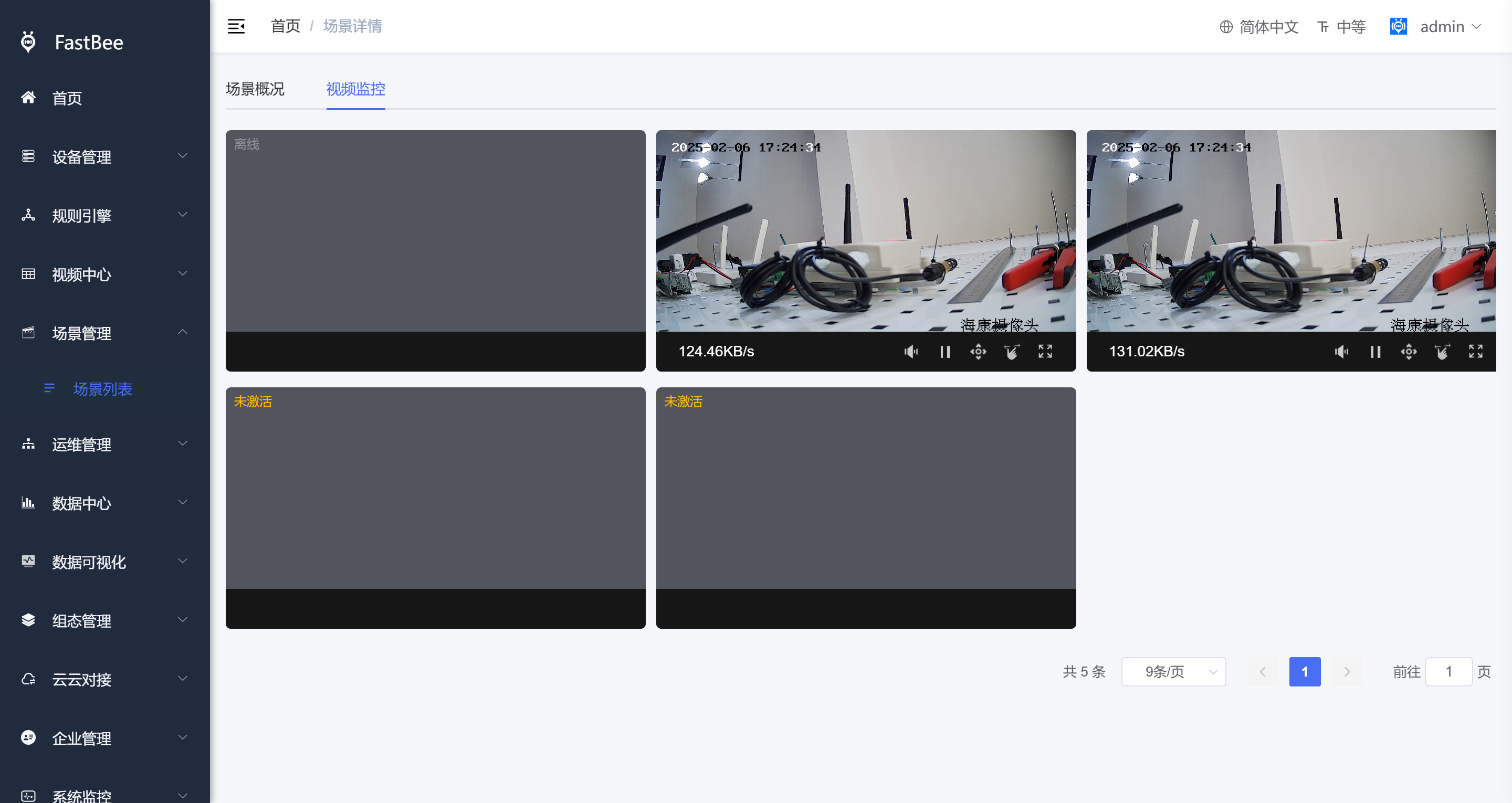Fullscreen the 131.02KB/s video
Image resolution: width=1512 pixels, height=803 pixels.
click(1476, 351)
